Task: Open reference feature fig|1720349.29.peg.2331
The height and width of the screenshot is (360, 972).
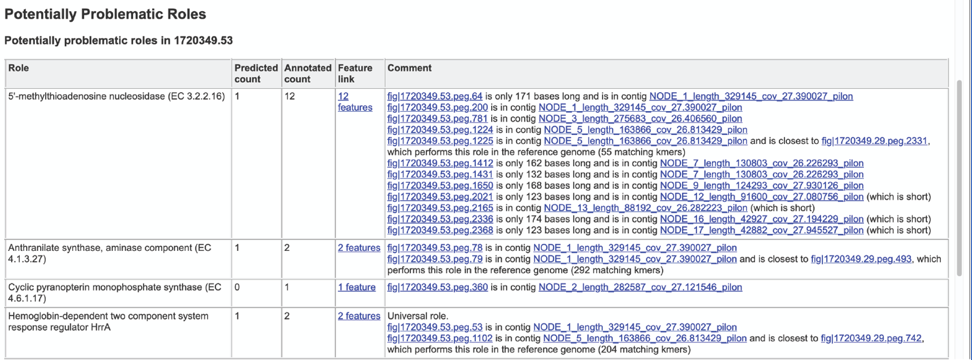Action: pos(874,141)
